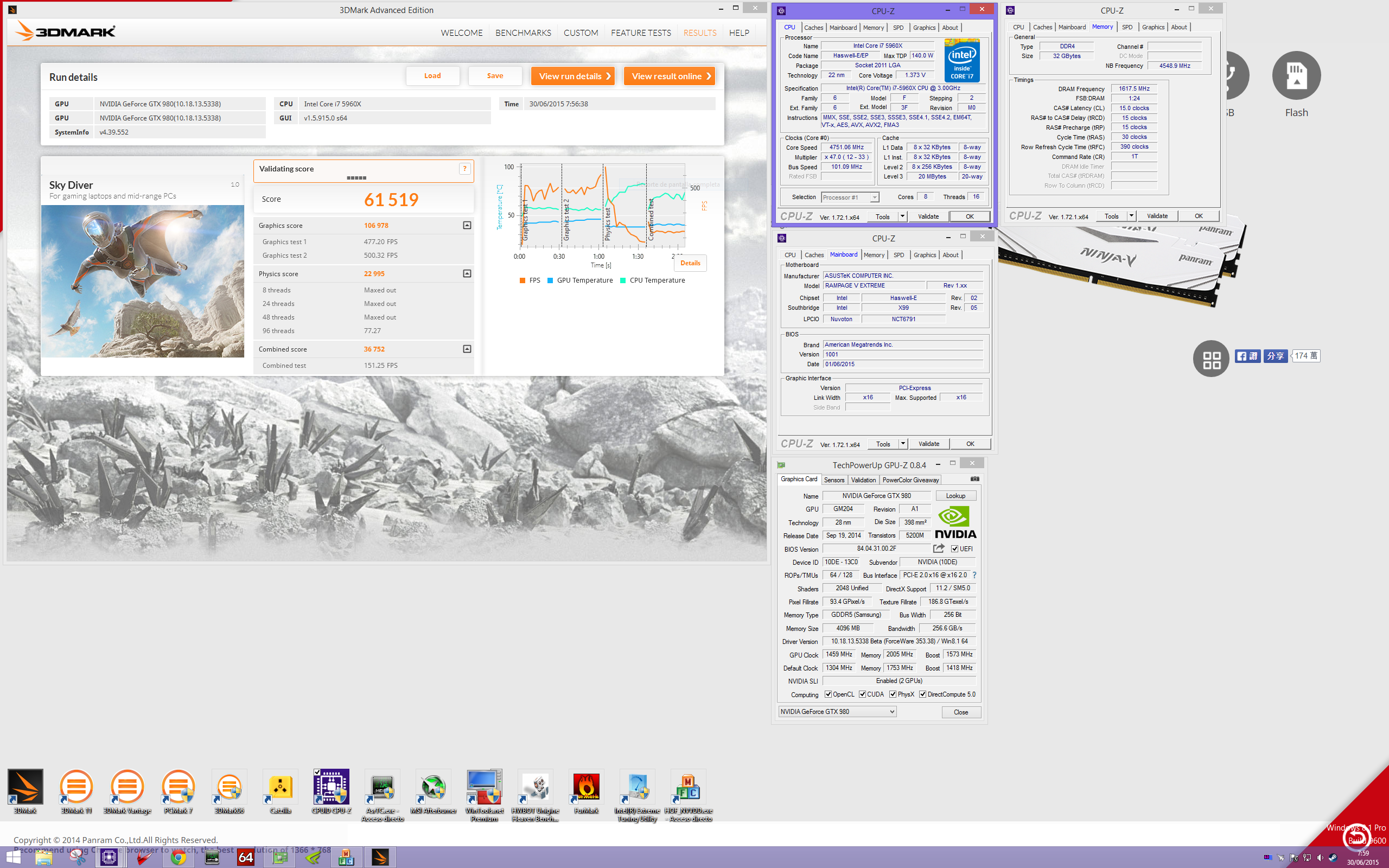The width and height of the screenshot is (1389, 868).
Task: Open the CPUID CPU-Z desktop shortcut
Action: [x=331, y=791]
